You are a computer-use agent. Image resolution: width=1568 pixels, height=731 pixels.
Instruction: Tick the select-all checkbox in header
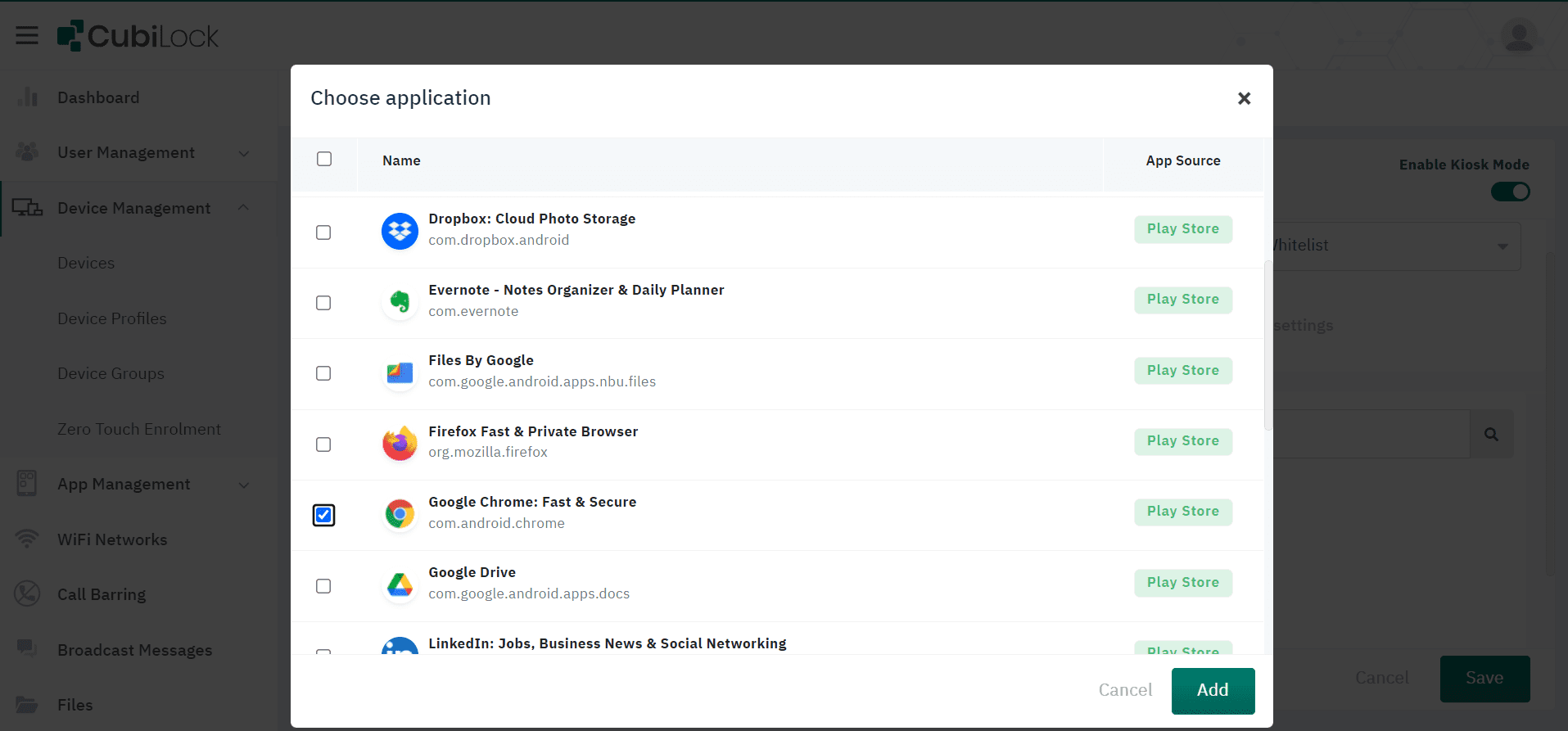click(324, 159)
